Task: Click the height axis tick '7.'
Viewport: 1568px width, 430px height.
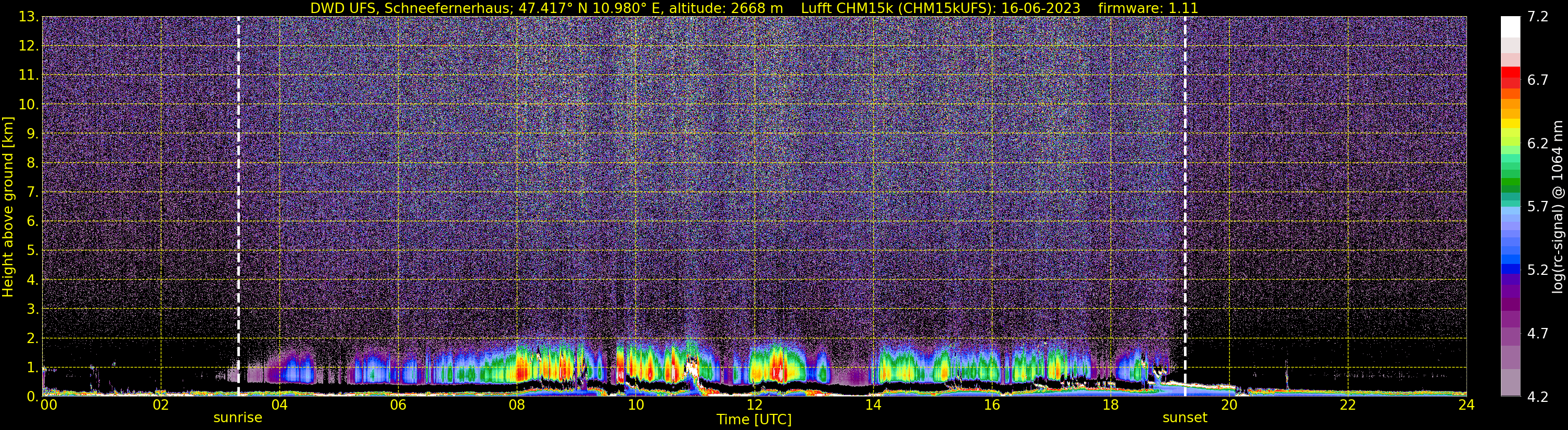Action: click(33, 193)
